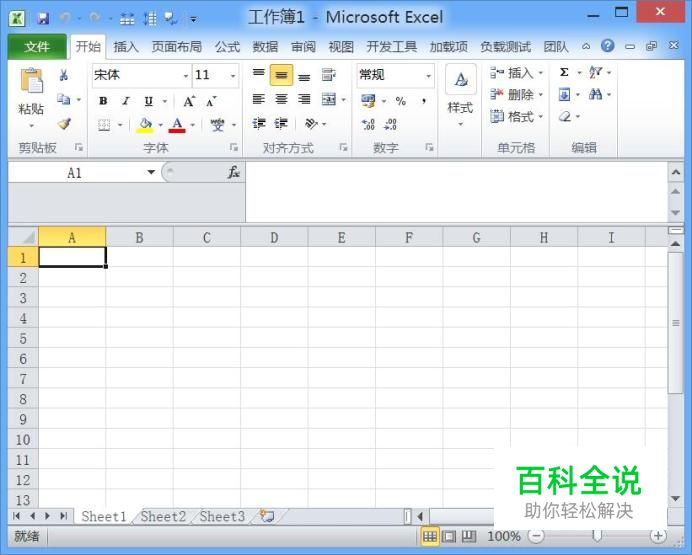Screen dimensions: 692x555
Task: Switch to the 页面布局 tab
Action: 177,46
